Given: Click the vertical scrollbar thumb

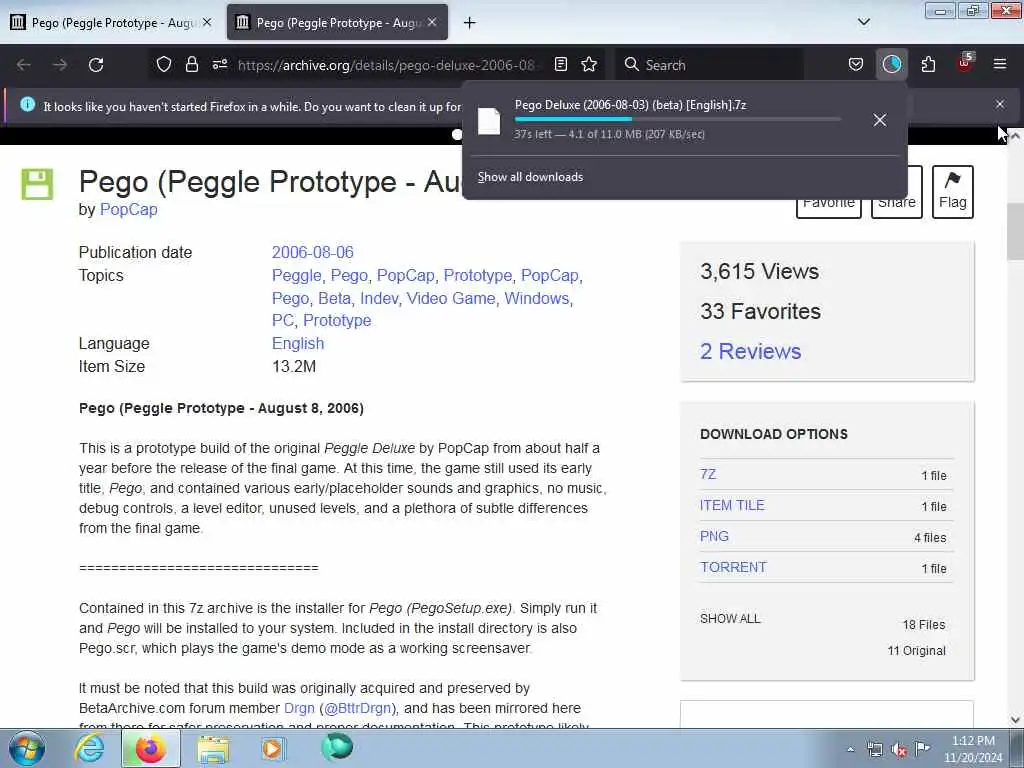Looking at the screenshot, I should pyautogui.click(x=1015, y=232).
